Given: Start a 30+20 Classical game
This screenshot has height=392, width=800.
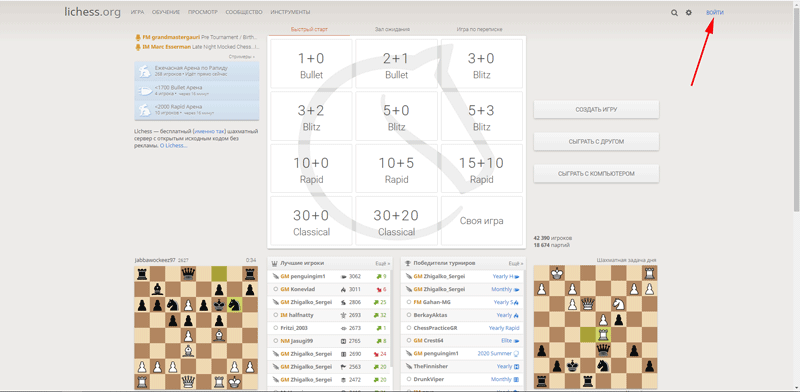Looking at the screenshot, I should [396, 221].
